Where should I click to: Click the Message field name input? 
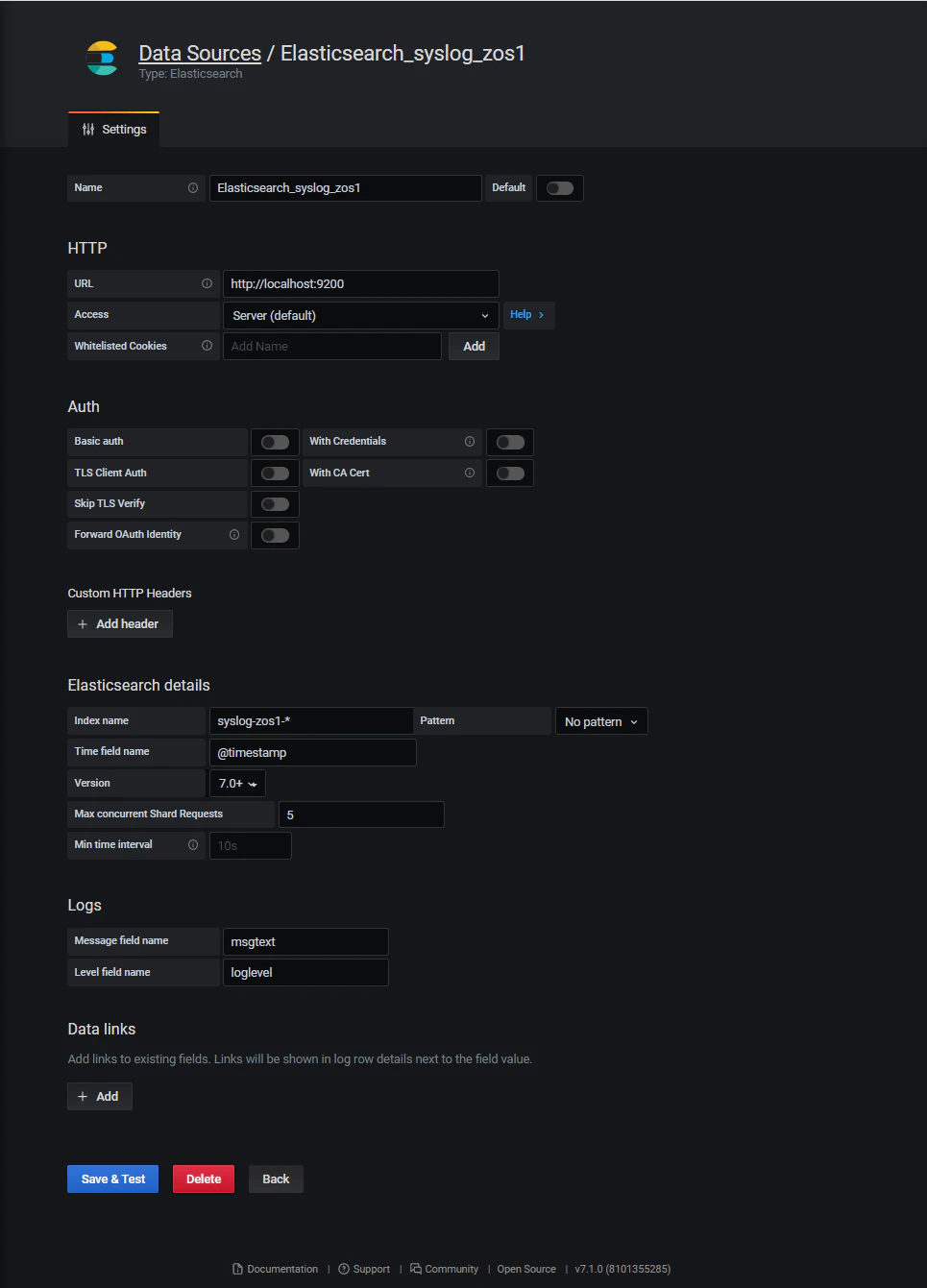305,942
